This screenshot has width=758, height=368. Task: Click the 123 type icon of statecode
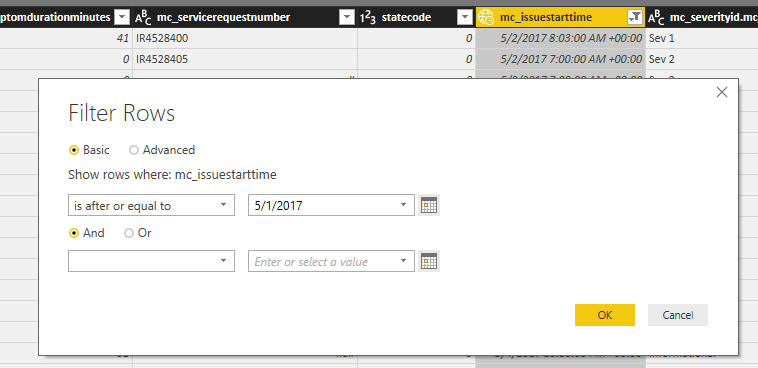click(367, 18)
